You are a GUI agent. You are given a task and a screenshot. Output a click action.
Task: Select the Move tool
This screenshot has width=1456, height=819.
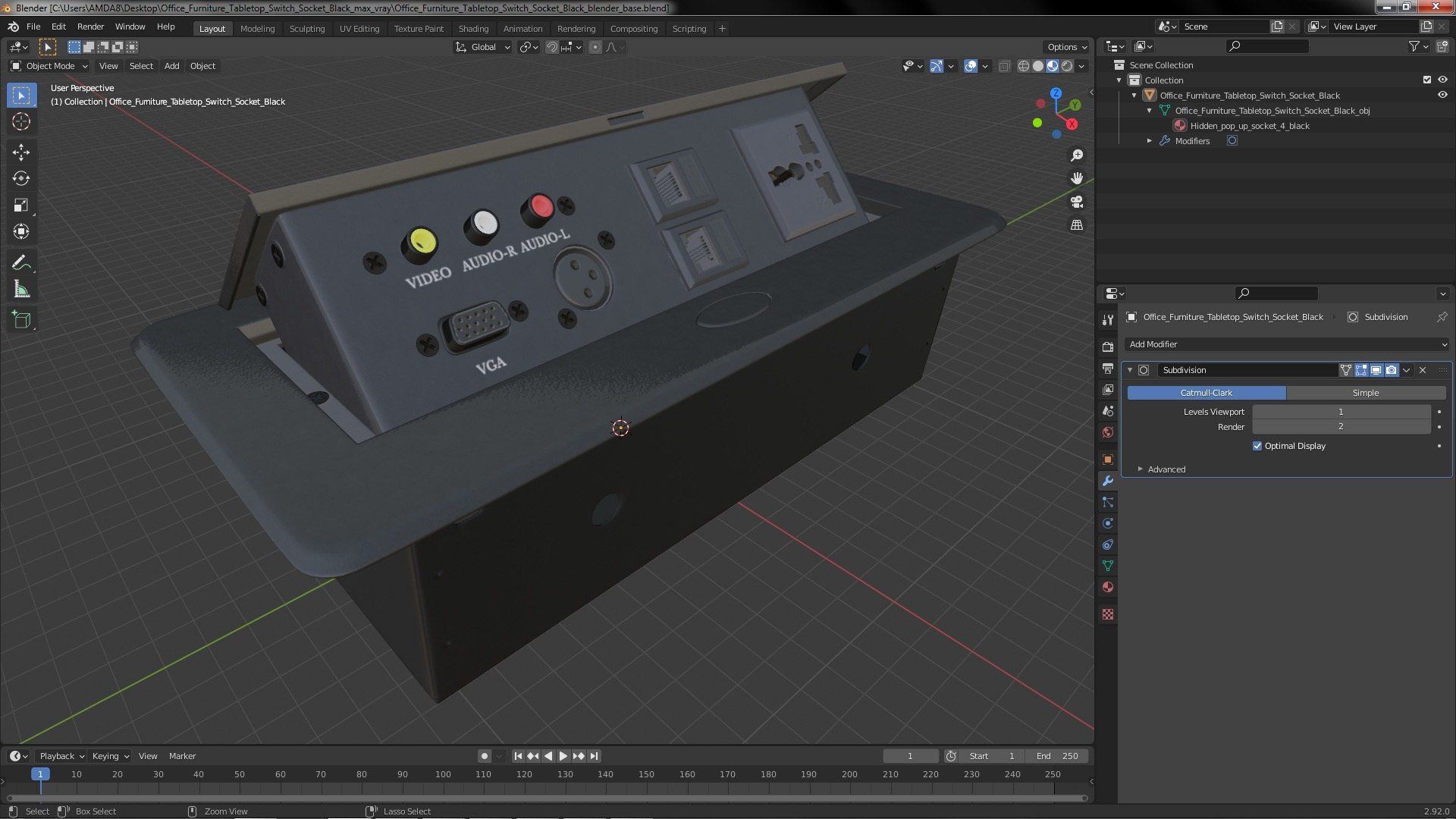point(21,152)
